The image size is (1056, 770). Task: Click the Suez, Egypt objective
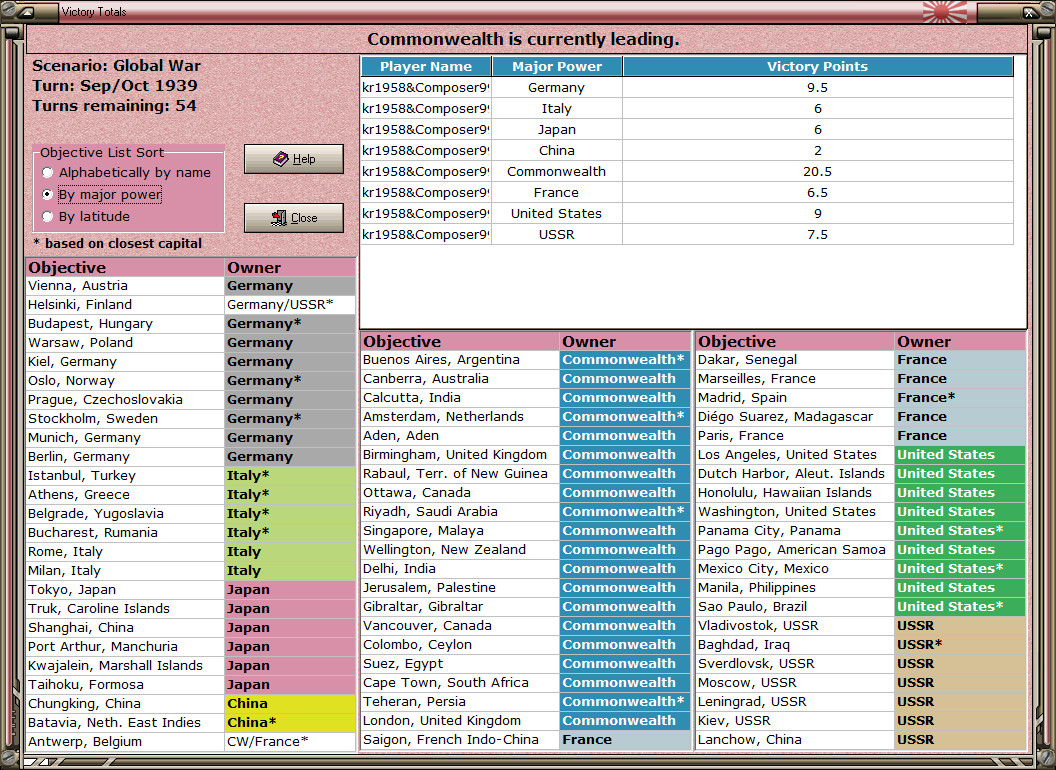click(460, 664)
